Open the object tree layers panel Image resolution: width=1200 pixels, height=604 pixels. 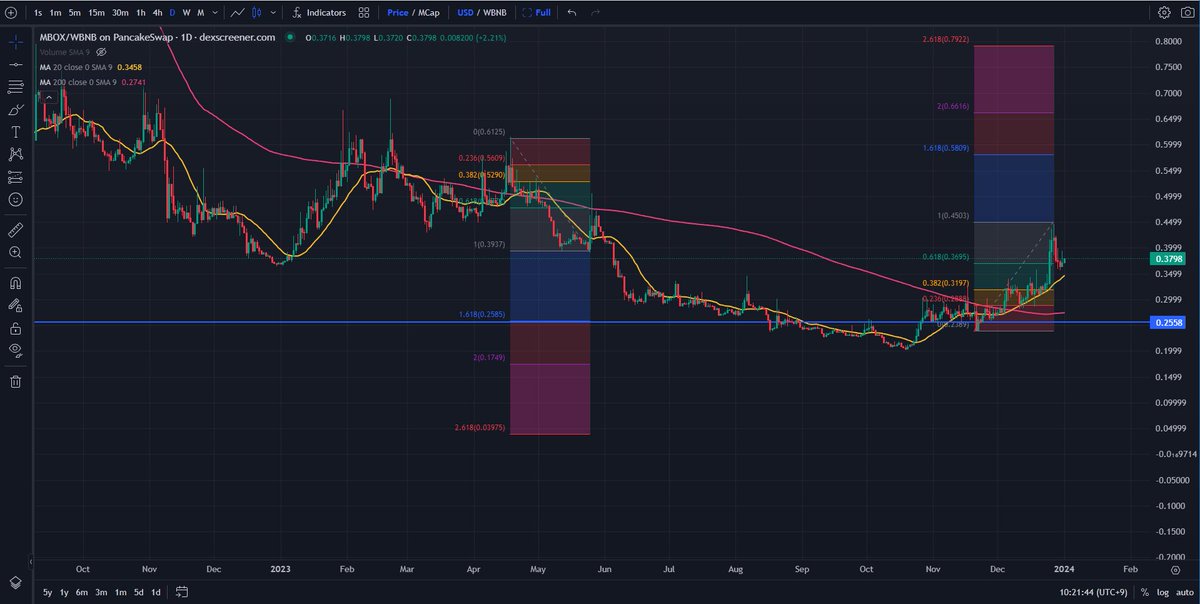(15, 582)
